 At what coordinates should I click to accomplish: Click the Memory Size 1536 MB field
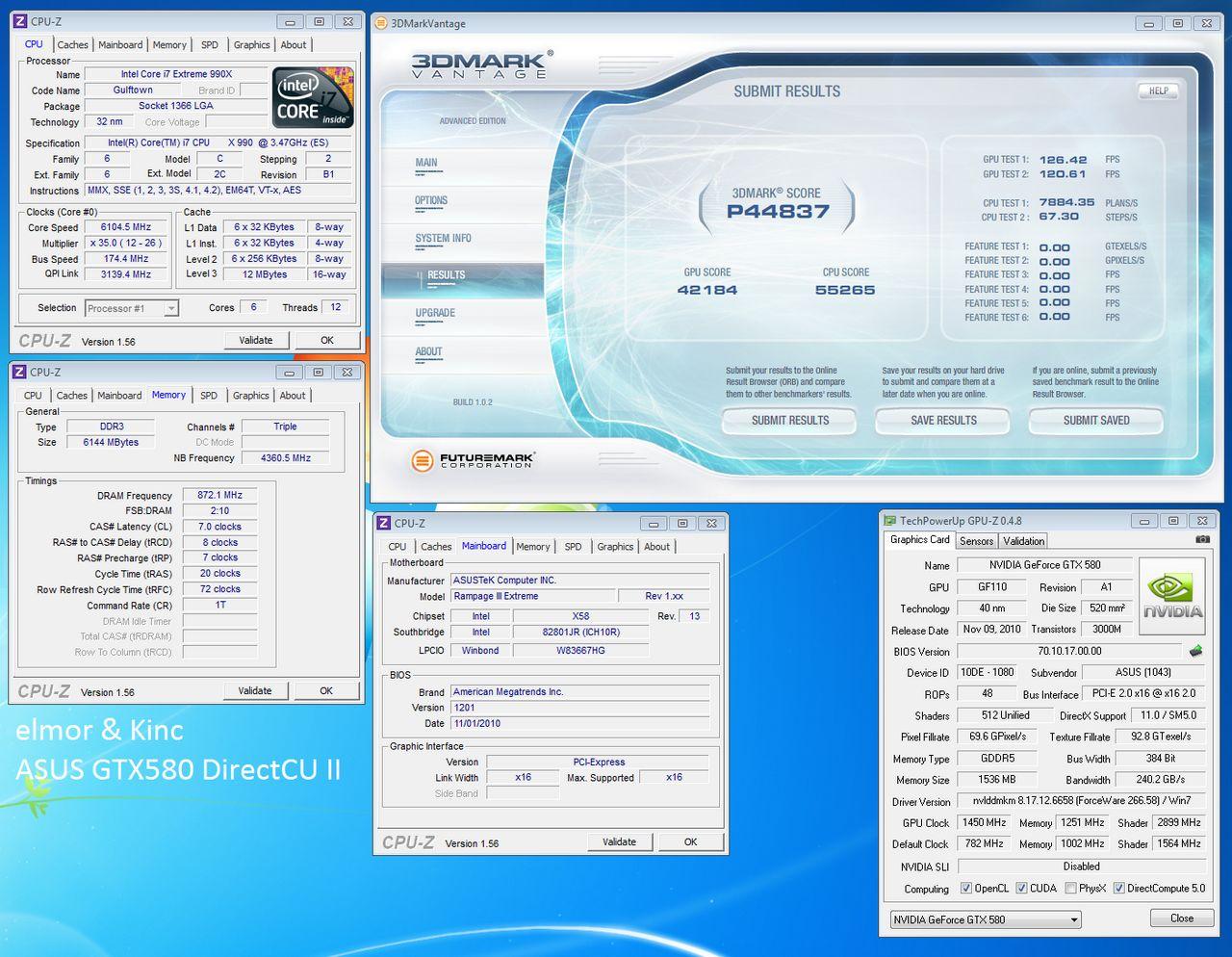click(997, 780)
